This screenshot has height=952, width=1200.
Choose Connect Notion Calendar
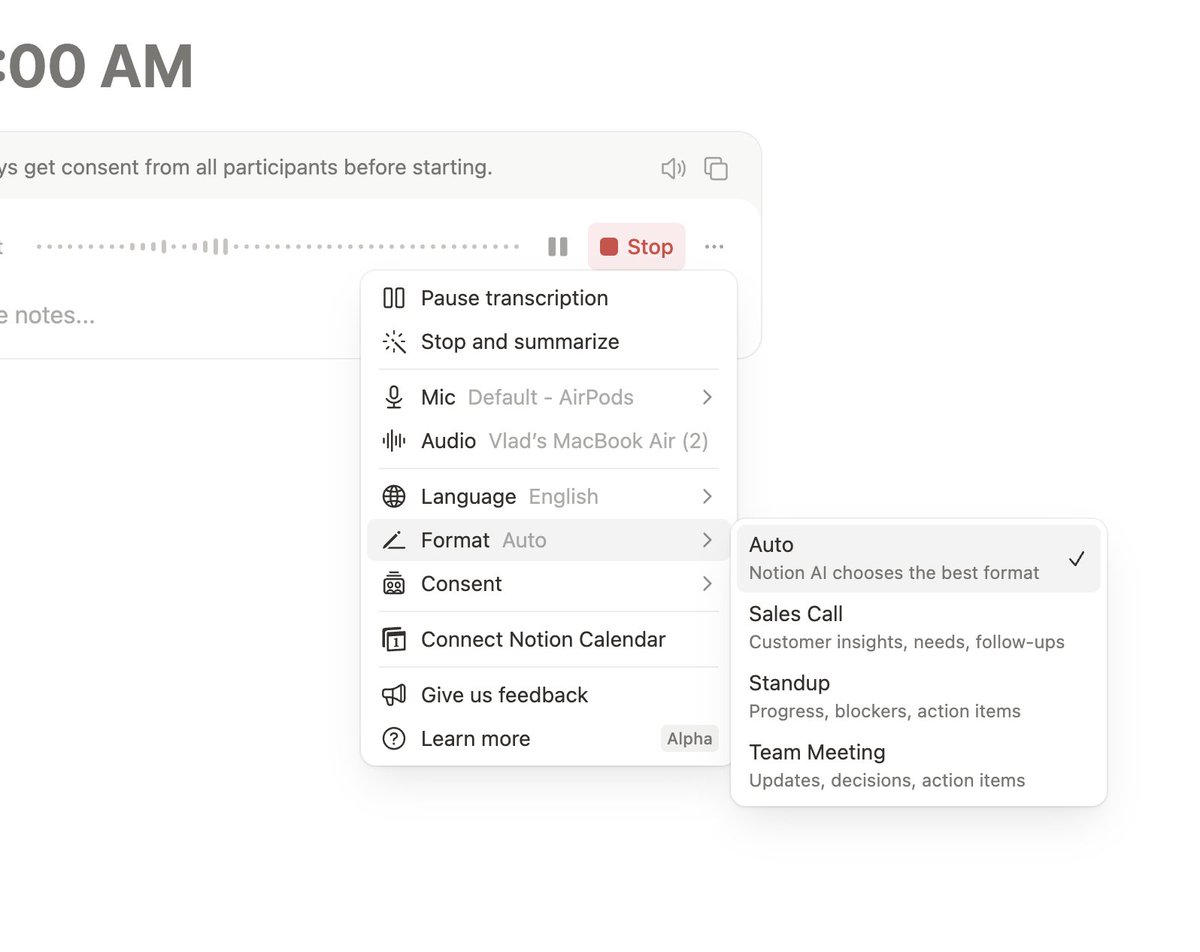click(x=549, y=640)
